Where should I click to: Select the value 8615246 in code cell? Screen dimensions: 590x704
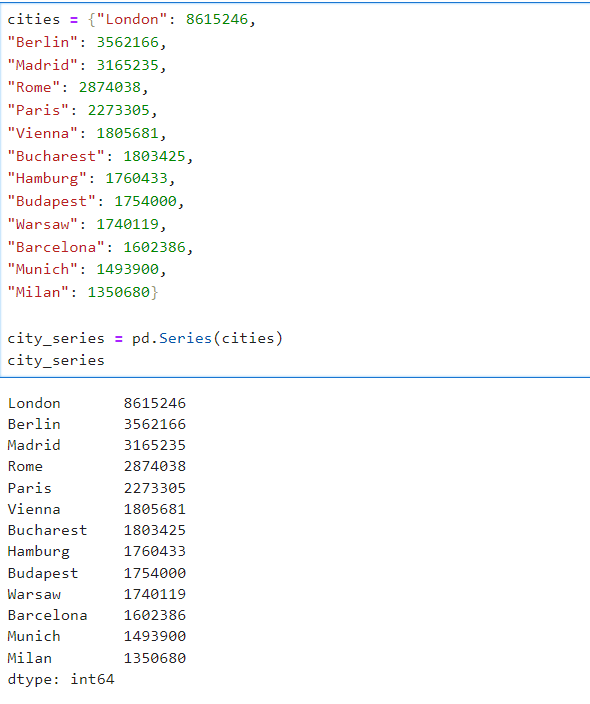217,19
